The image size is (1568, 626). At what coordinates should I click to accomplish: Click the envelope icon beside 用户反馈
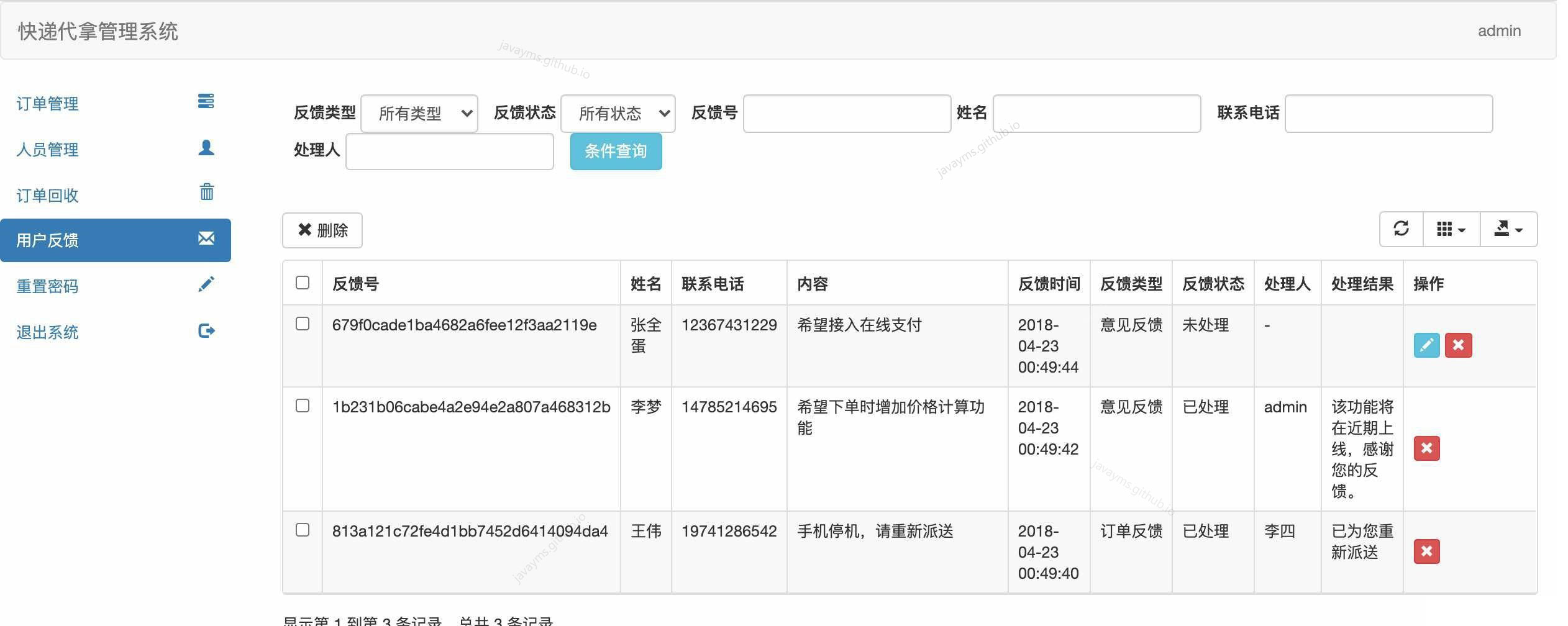click(206, 238)
